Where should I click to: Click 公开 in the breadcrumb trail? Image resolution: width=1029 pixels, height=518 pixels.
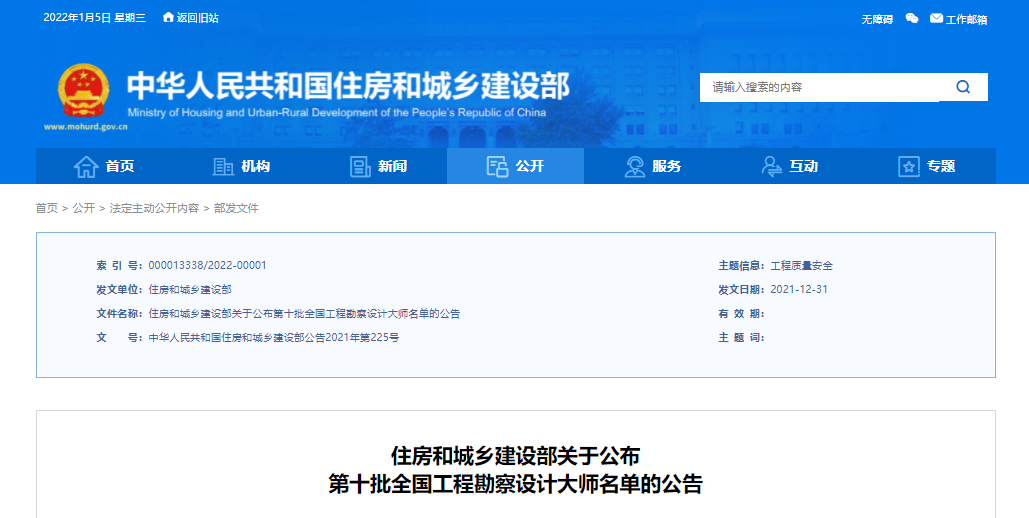click(84, 208)
